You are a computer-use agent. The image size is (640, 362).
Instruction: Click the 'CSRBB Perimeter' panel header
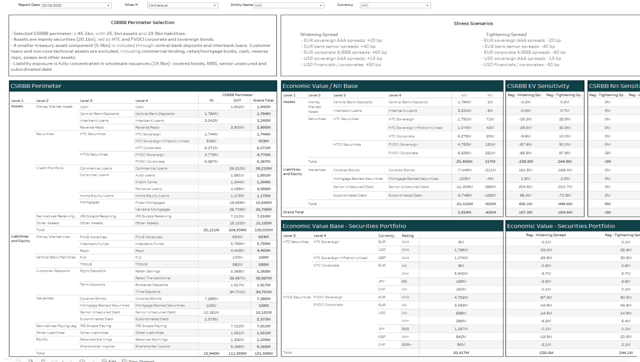coord(143,86)
